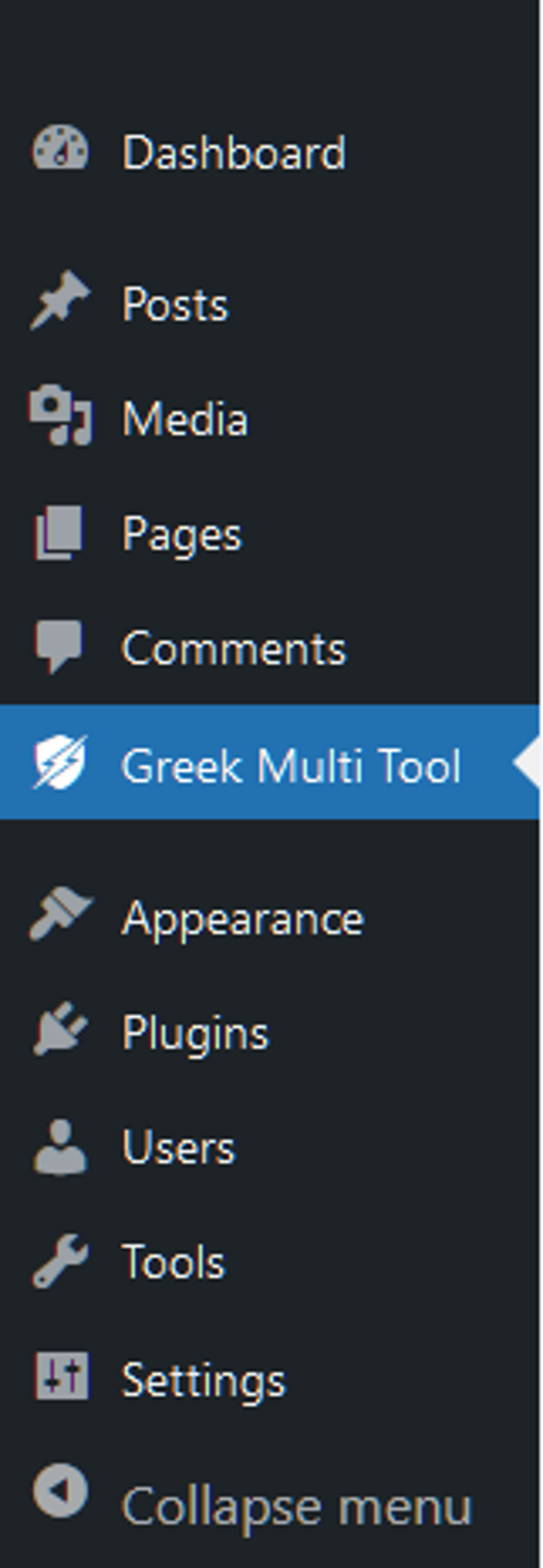The height and width of the screenshot is (1568, 543).
Task: Click the Pages stacked sheets icon
Action: (59, 532)
